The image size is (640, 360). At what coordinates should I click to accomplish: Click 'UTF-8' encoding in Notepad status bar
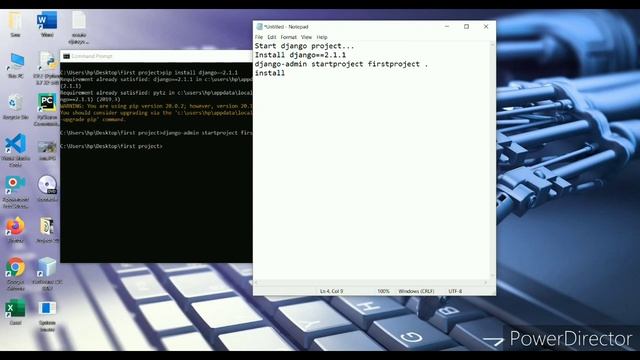455,291
